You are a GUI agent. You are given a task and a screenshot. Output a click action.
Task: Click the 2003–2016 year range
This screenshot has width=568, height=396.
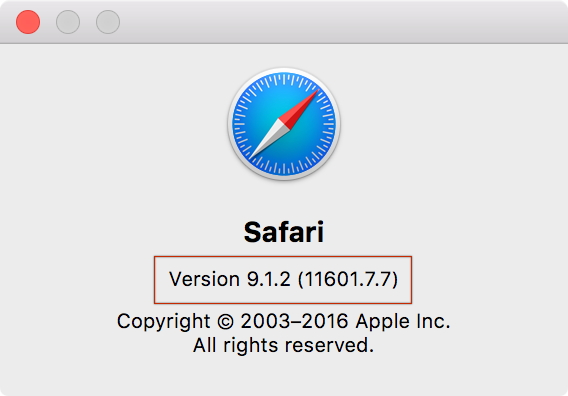click(294, 321)
